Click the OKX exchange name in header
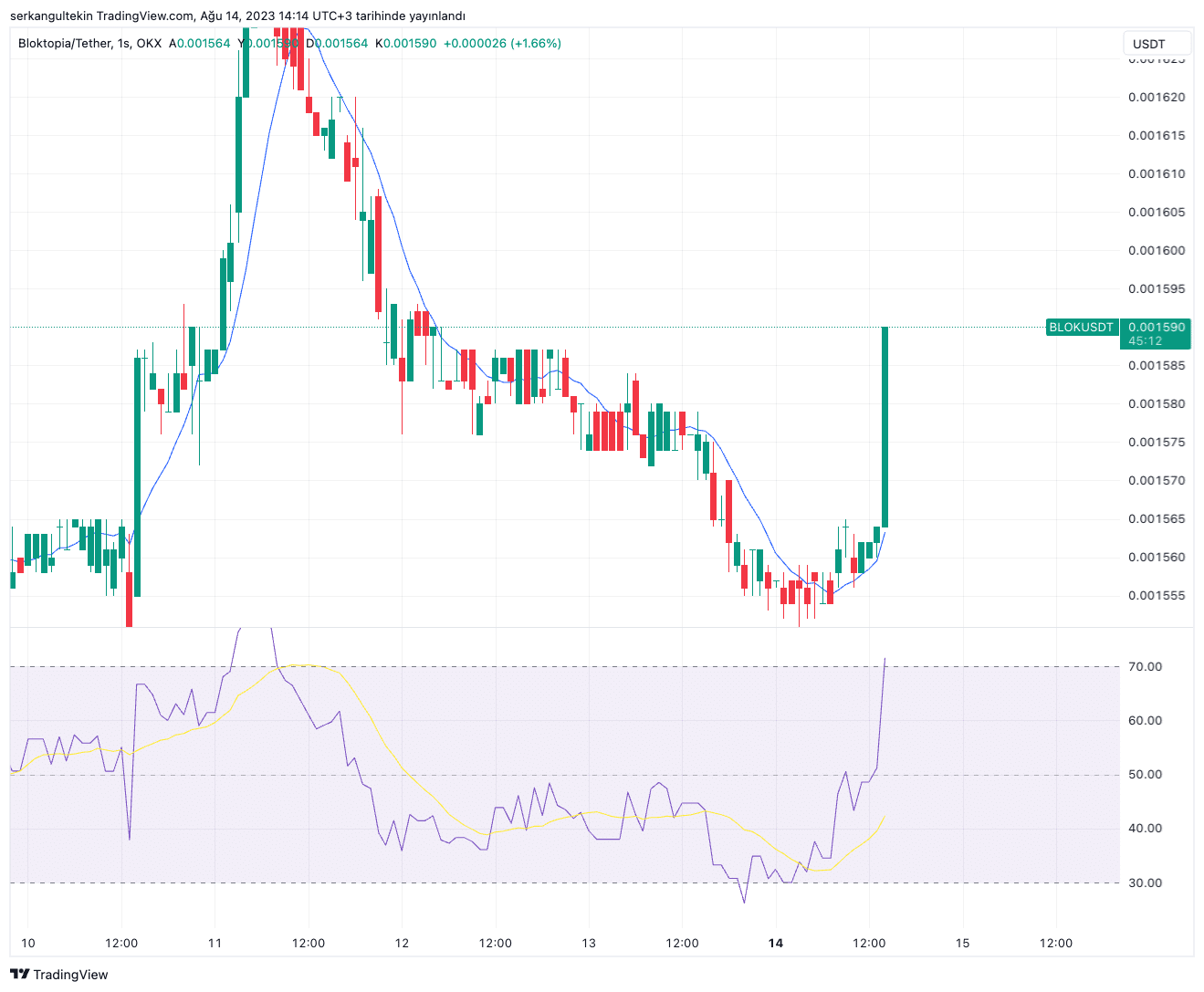 click(x=149, y=43)
